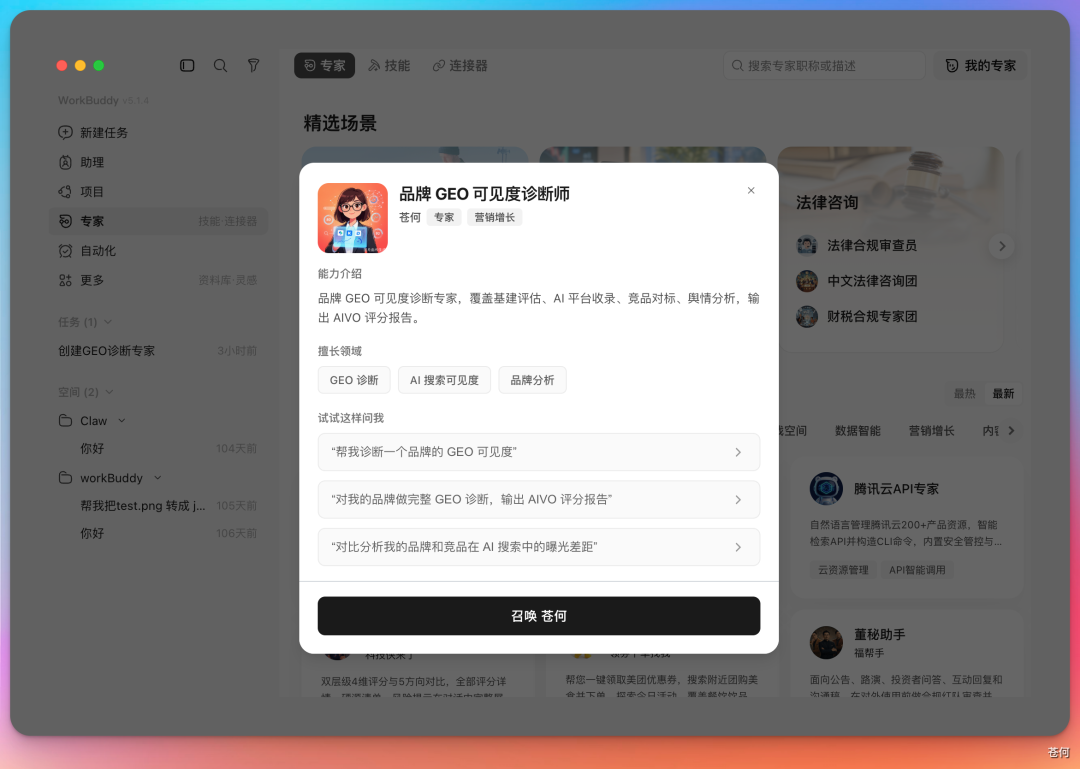Click the next arrow in 精选场景 carousel
Screen dimensions: 1080x769
coord(1002,246)
